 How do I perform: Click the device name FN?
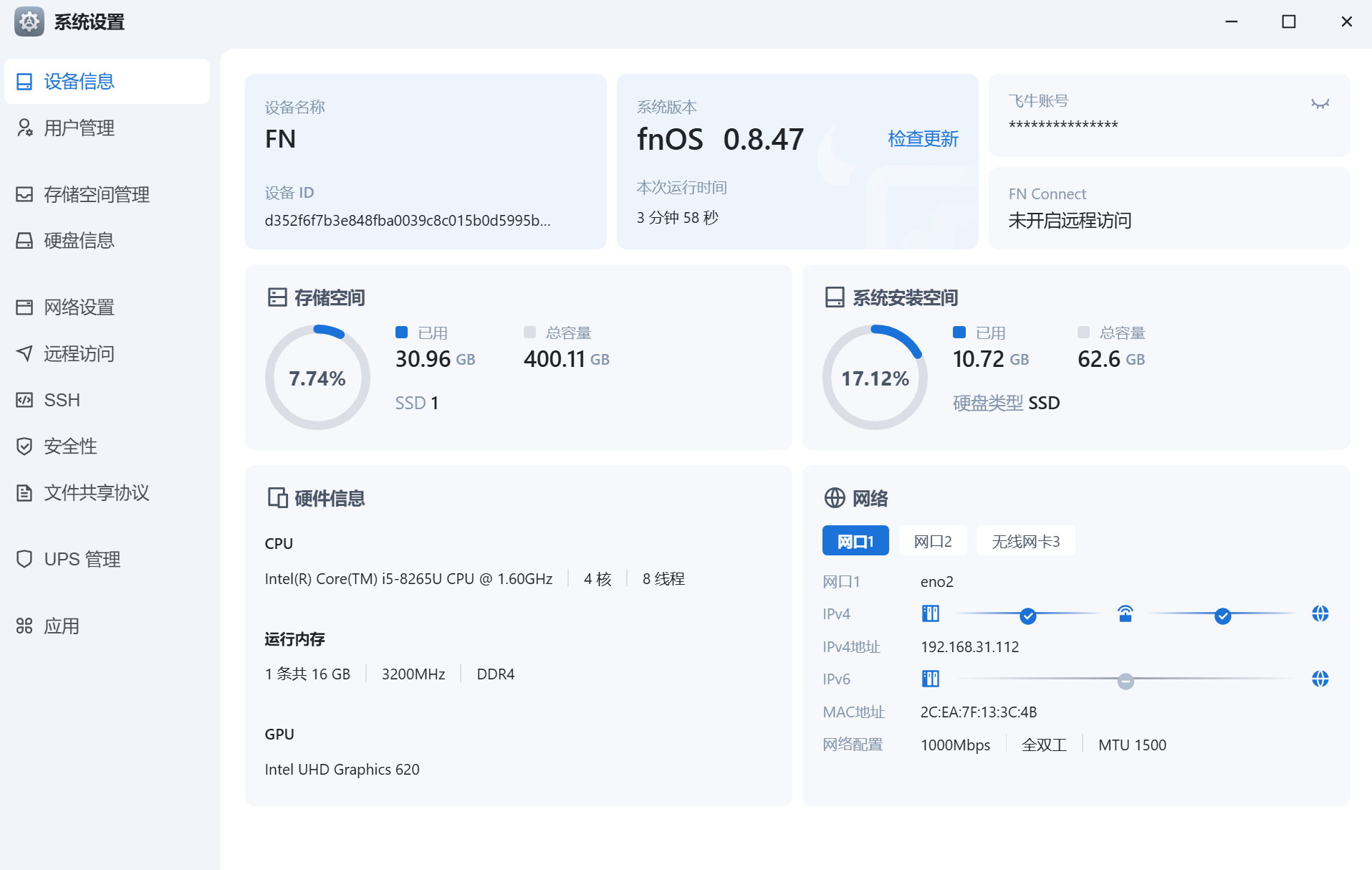(x=280, y=139)
